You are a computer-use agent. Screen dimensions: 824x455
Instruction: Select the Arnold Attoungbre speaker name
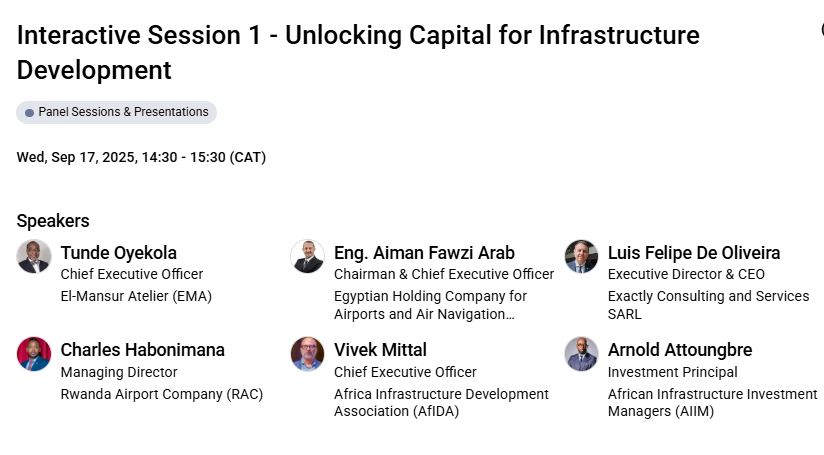[680, 350]
